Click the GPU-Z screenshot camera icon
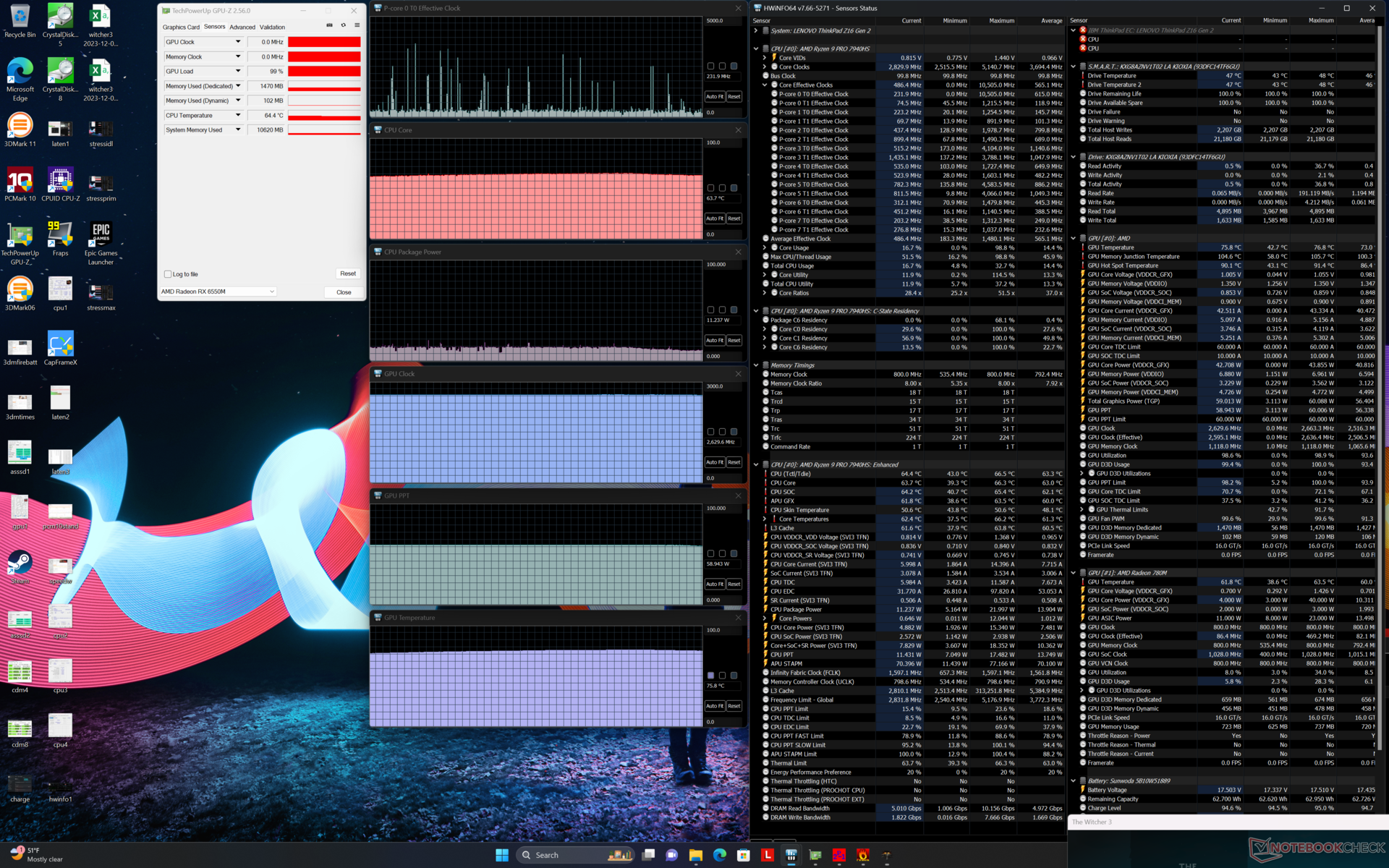 [x=329, y=25]
